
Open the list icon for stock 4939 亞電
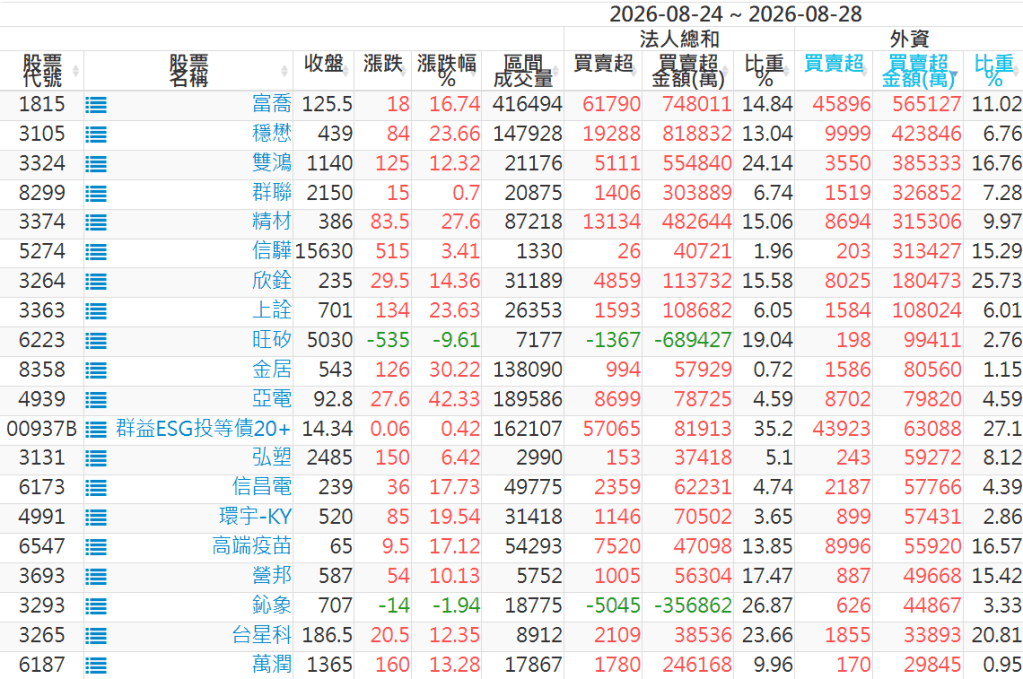[96, 400]
